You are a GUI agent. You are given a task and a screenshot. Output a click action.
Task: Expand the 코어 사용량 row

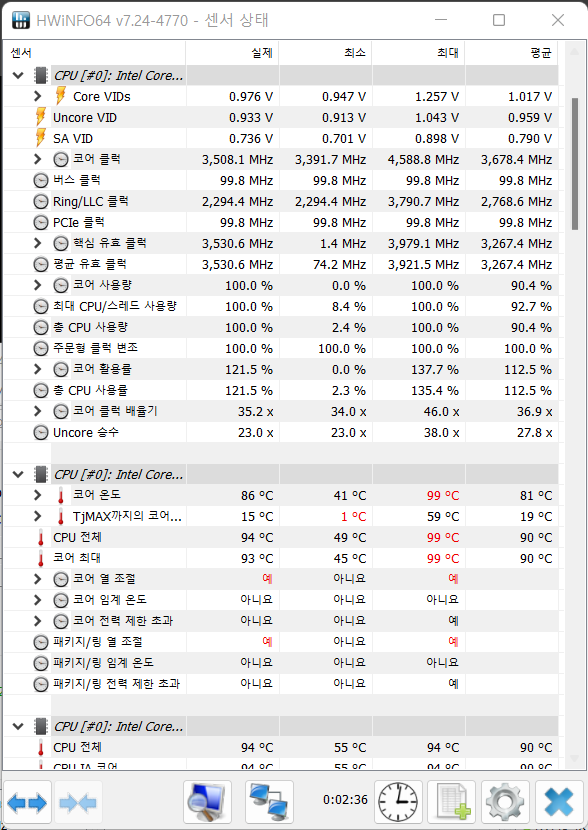tap(37, 285)
